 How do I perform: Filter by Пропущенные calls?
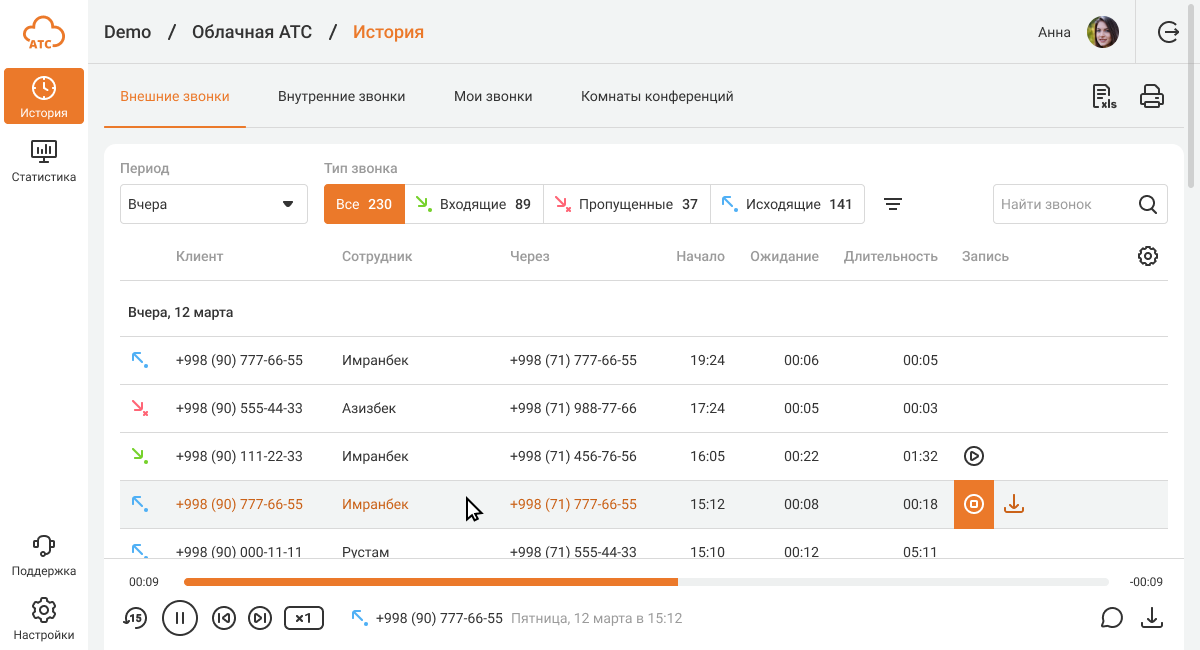[626, 204]
